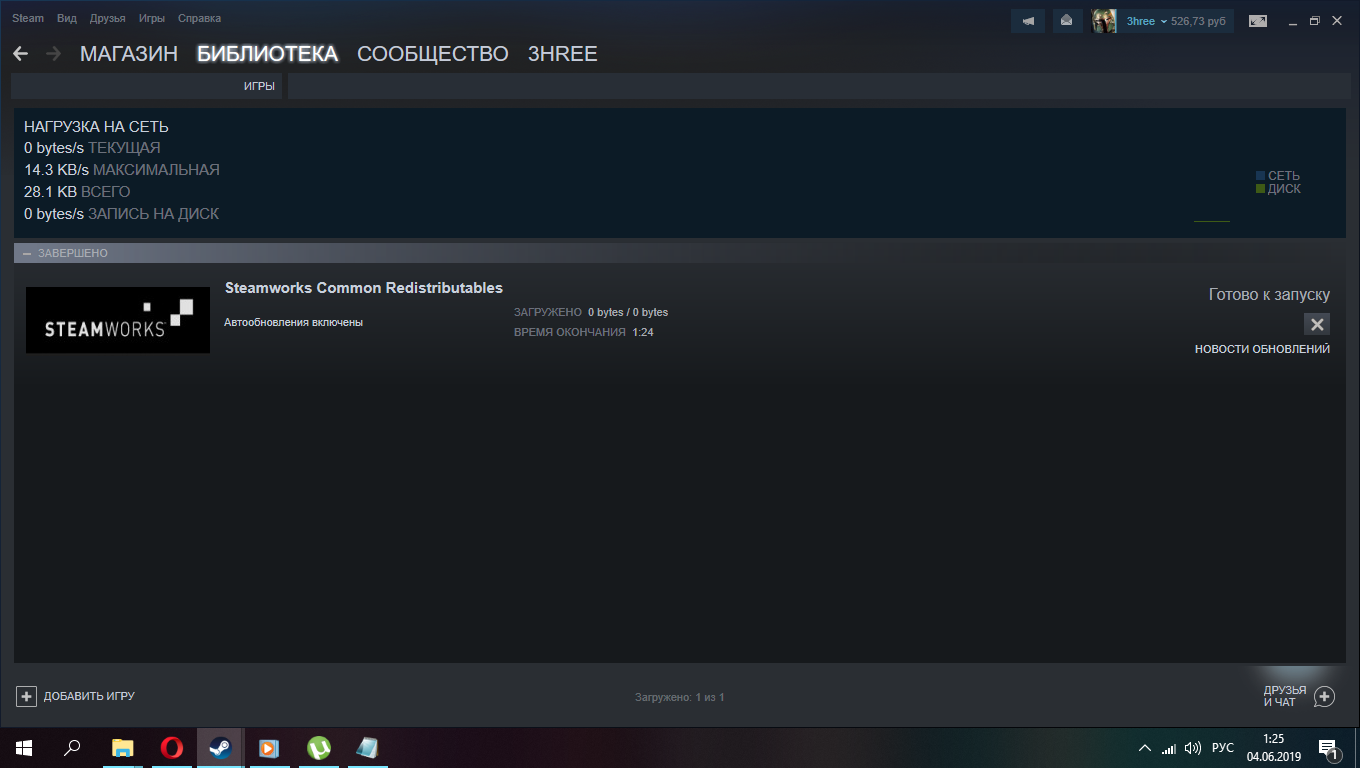Open the taskbar clock and calendar
The image size is (1360, 768).
(1273, 748)
